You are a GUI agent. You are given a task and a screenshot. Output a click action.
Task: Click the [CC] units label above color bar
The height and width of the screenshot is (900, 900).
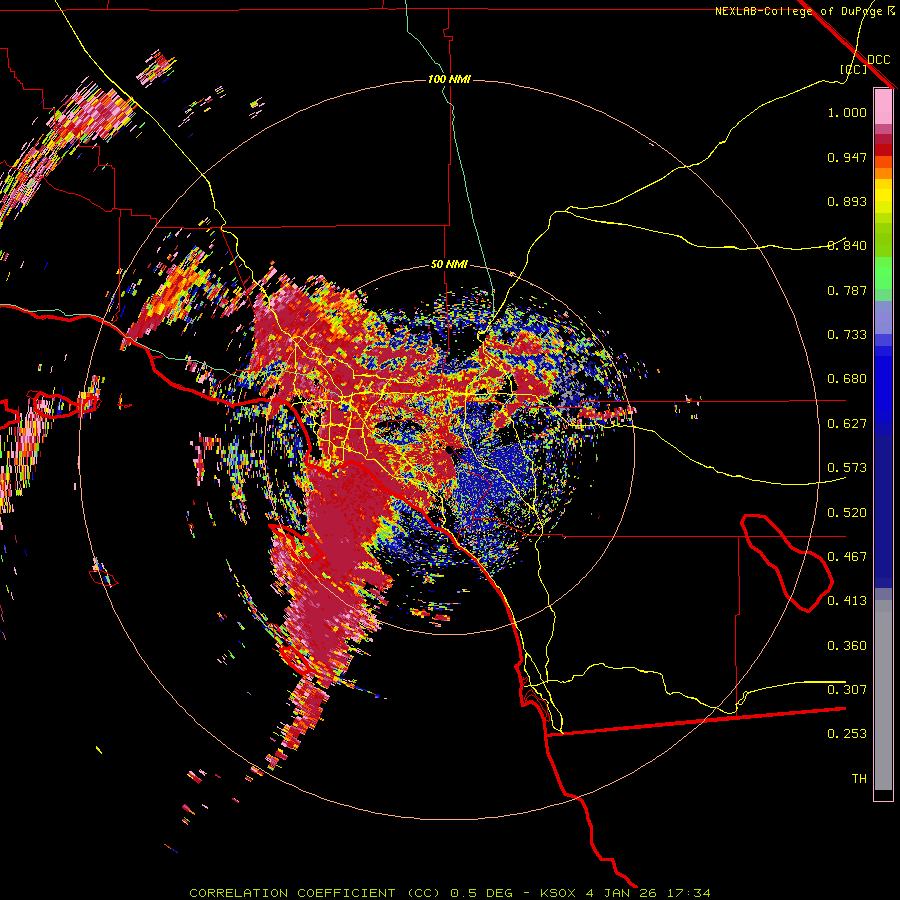point(853,69)
